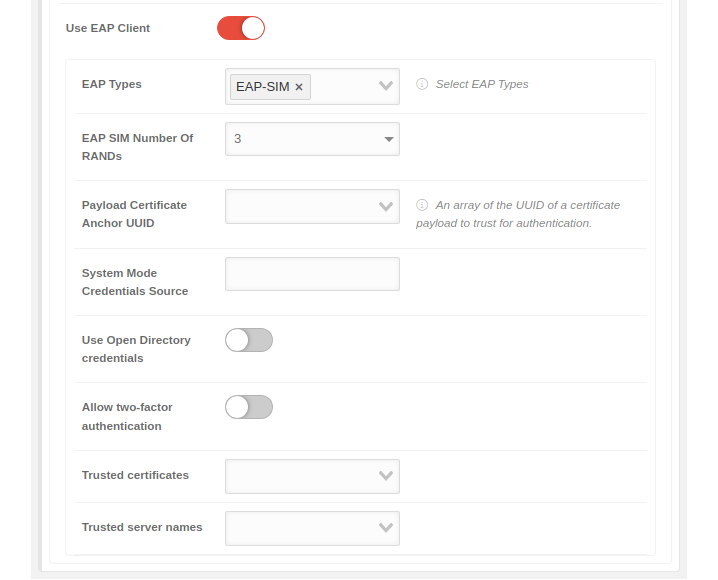Turn on Allow two-factor authentication

[x=249, y=407]
